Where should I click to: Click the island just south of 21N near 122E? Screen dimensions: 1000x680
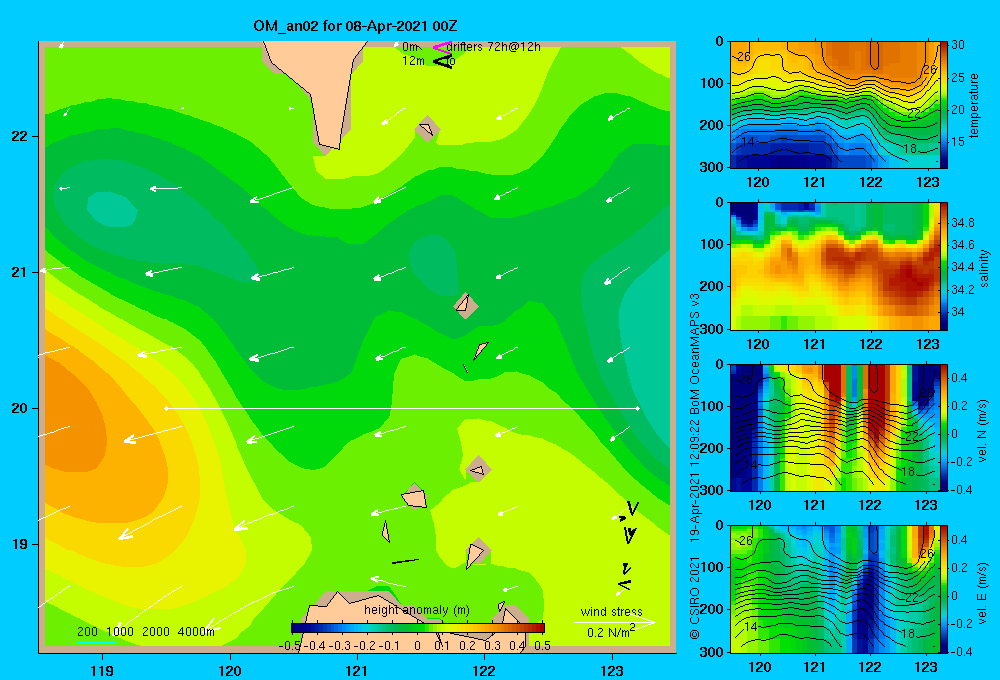click(x=466, y=306)
